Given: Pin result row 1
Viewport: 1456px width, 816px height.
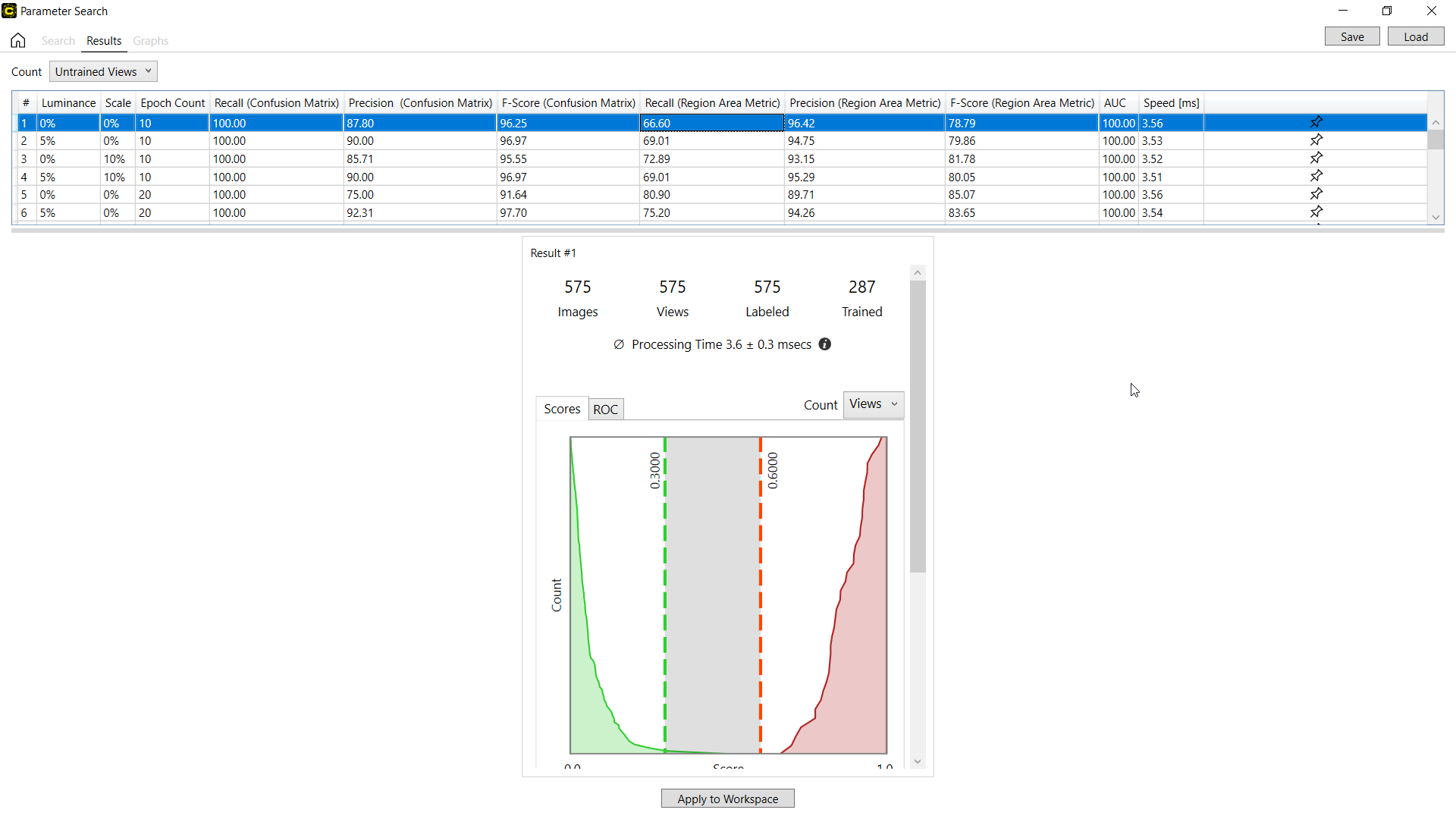Looking at the screenshot, I should pos(1316,122).
